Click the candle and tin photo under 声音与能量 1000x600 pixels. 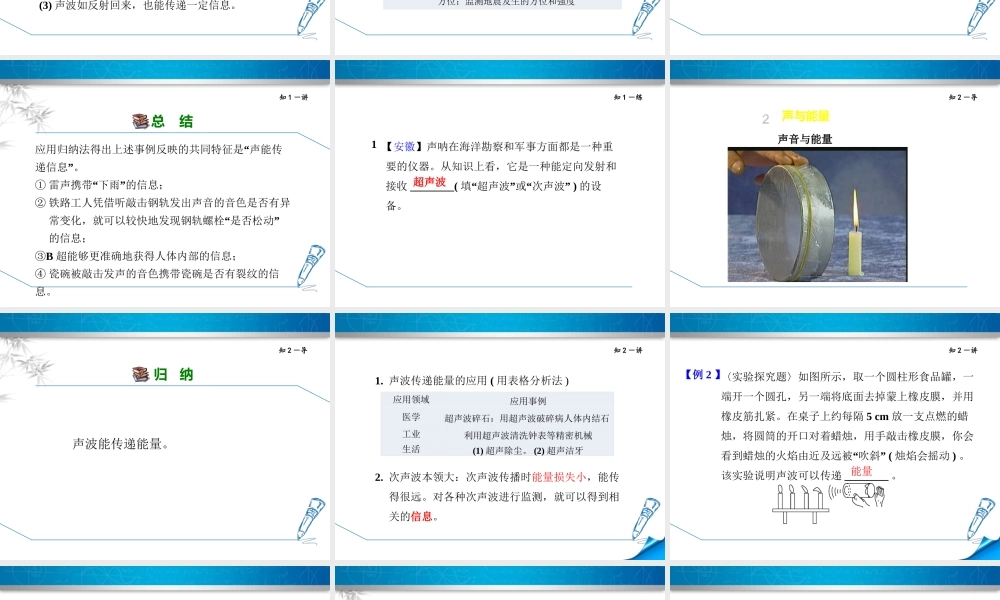tap(818, 214)
